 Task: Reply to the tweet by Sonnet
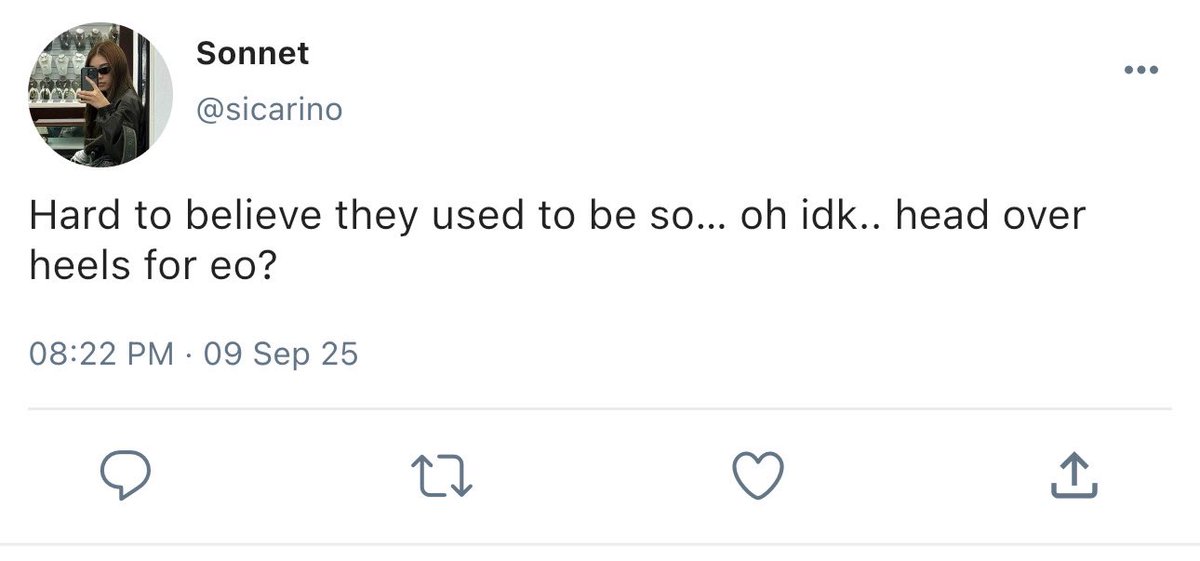[x=127, y=475]
